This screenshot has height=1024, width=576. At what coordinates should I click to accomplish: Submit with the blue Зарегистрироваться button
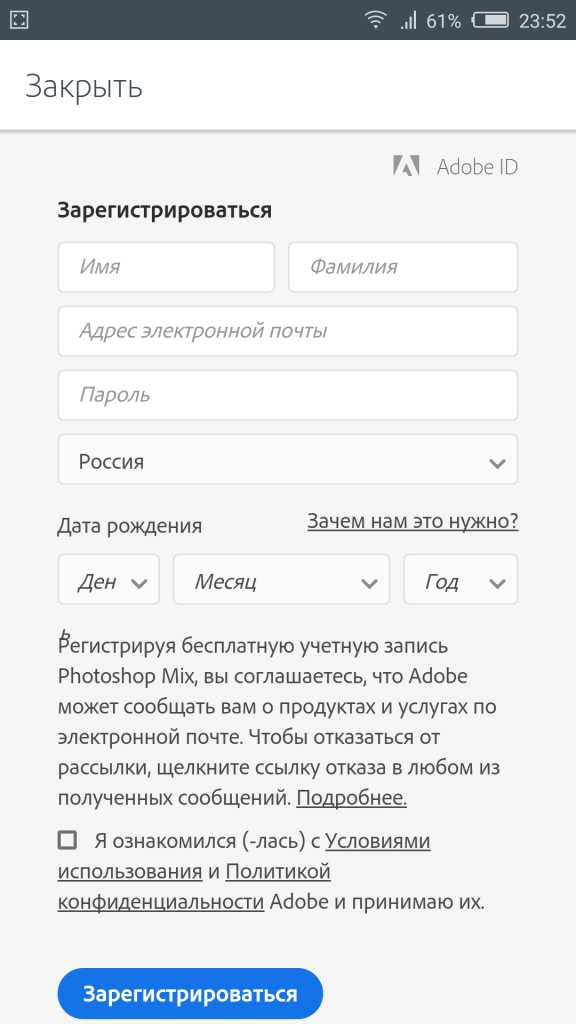click(190, 994)
